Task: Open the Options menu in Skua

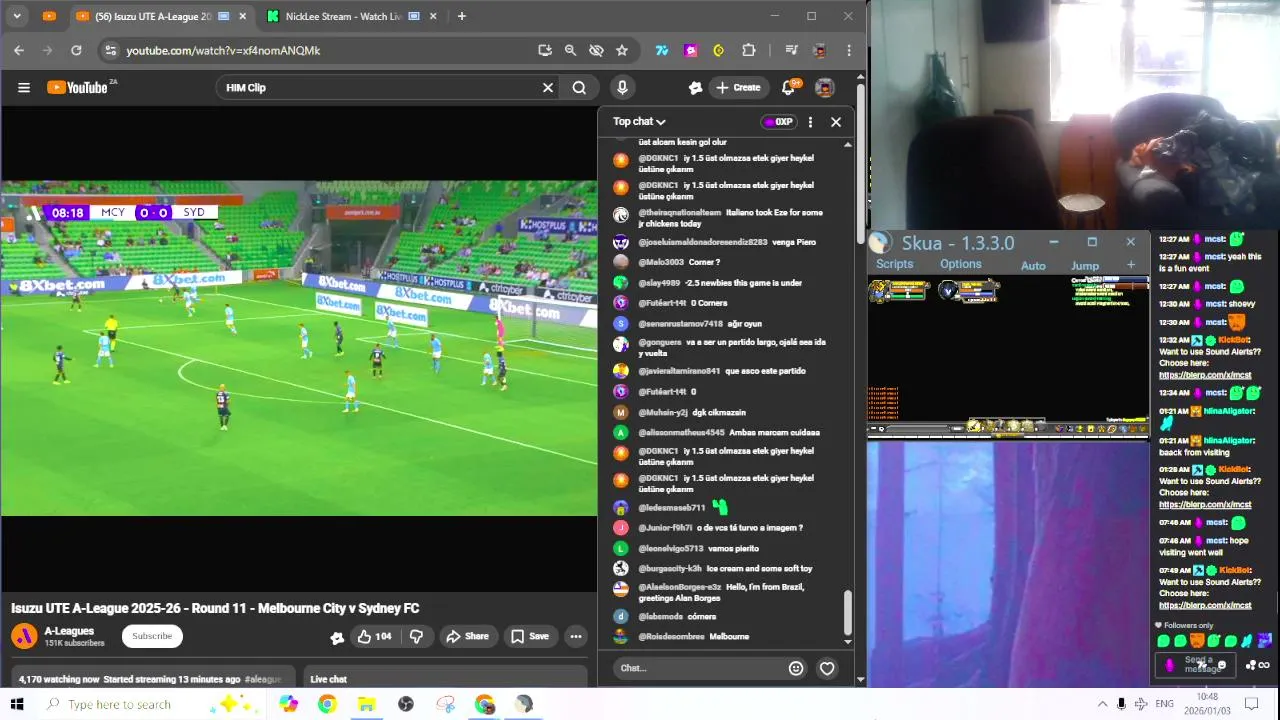Action: pos(960,264)
